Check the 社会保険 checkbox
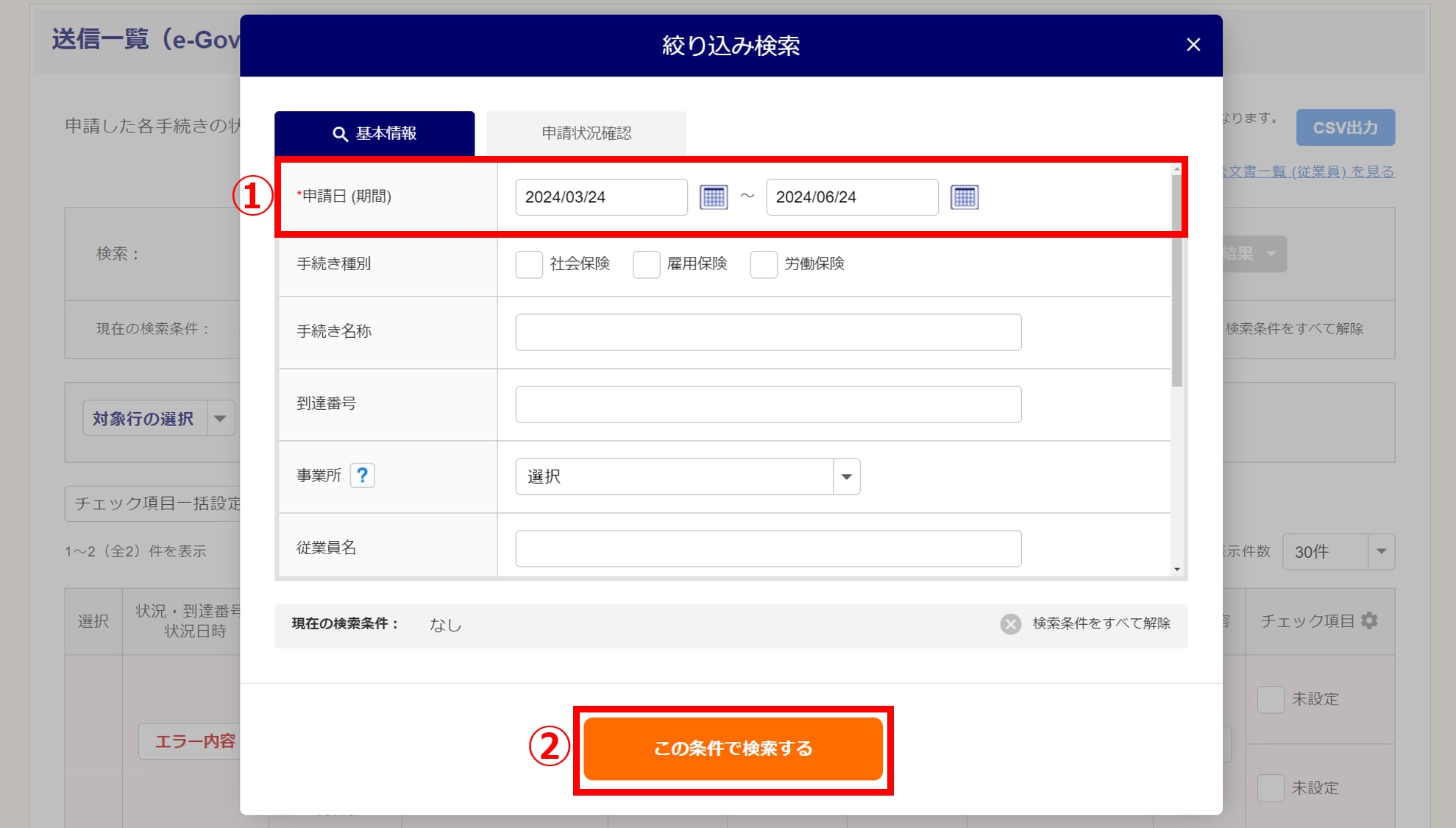This screenshot has width=1456, height=828. tap(529, 264)
